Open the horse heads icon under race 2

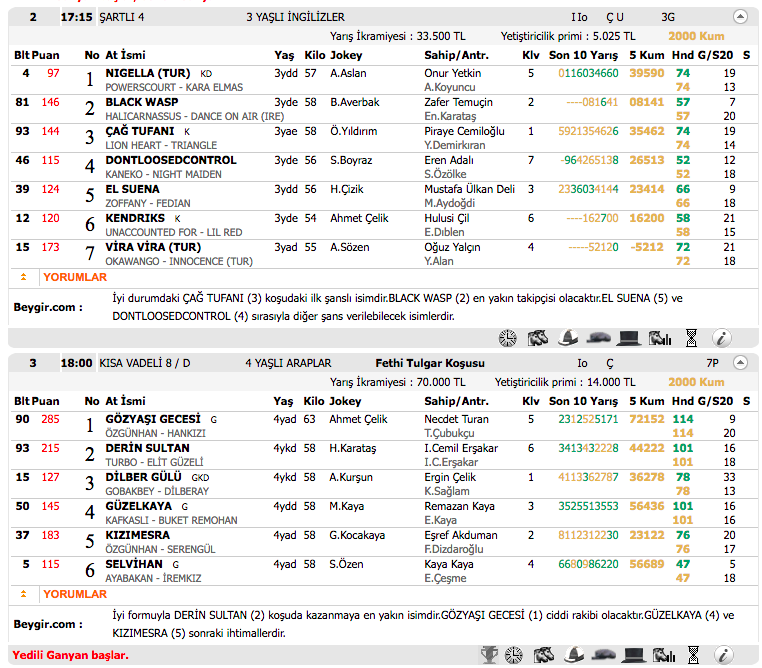[x=538, y=338]
